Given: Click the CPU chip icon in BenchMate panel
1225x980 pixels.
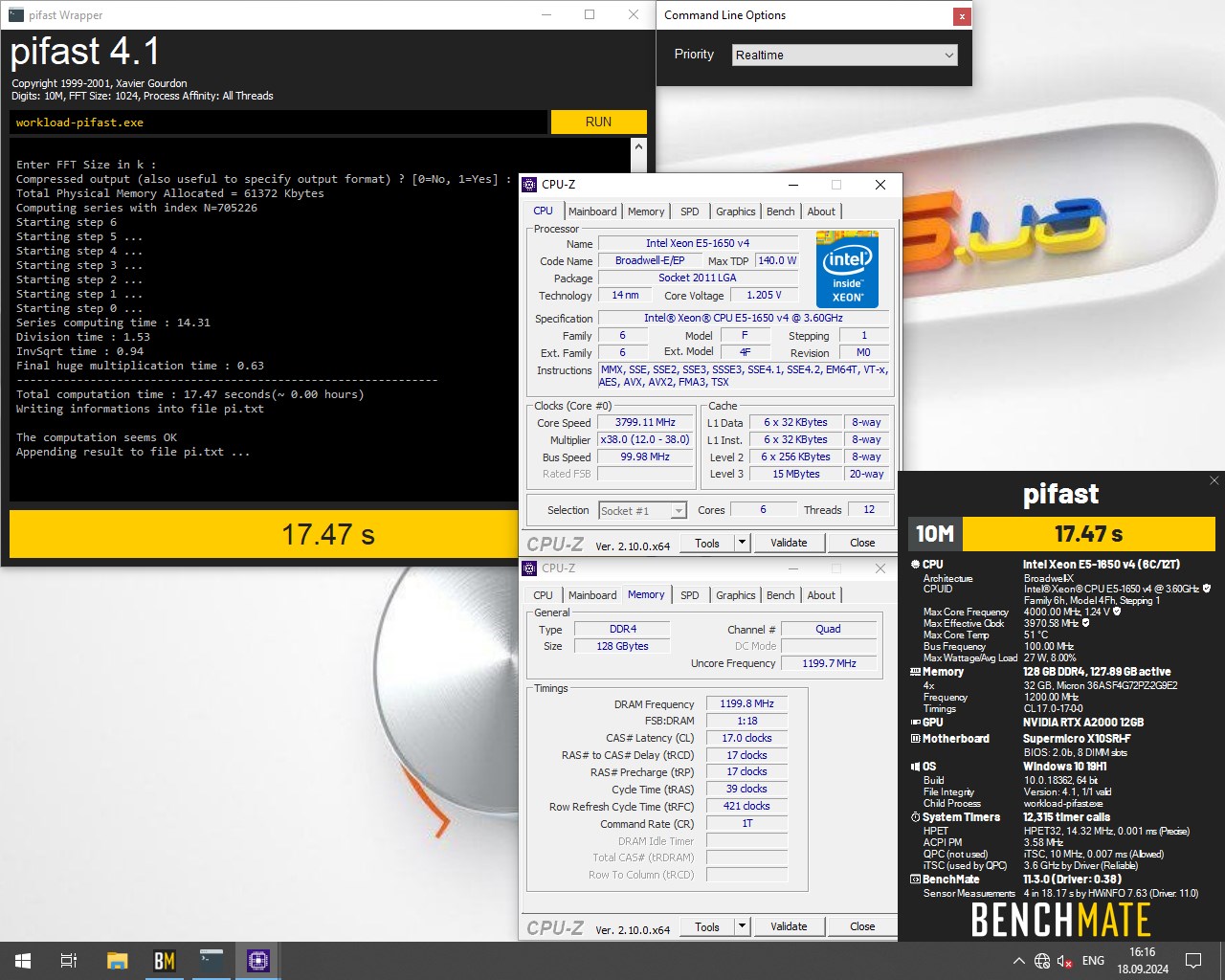Looking at the screenshot, I should (x=915, y=565).
